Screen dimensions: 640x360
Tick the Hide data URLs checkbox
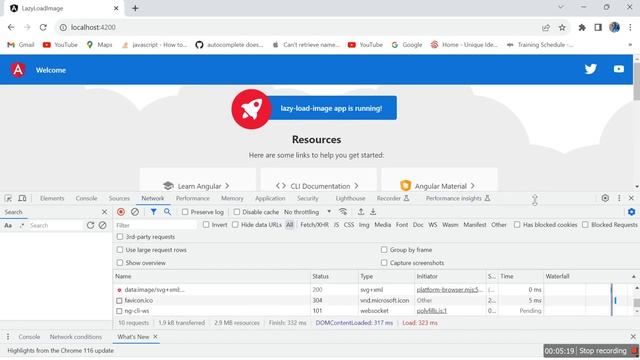click(235, 224)
